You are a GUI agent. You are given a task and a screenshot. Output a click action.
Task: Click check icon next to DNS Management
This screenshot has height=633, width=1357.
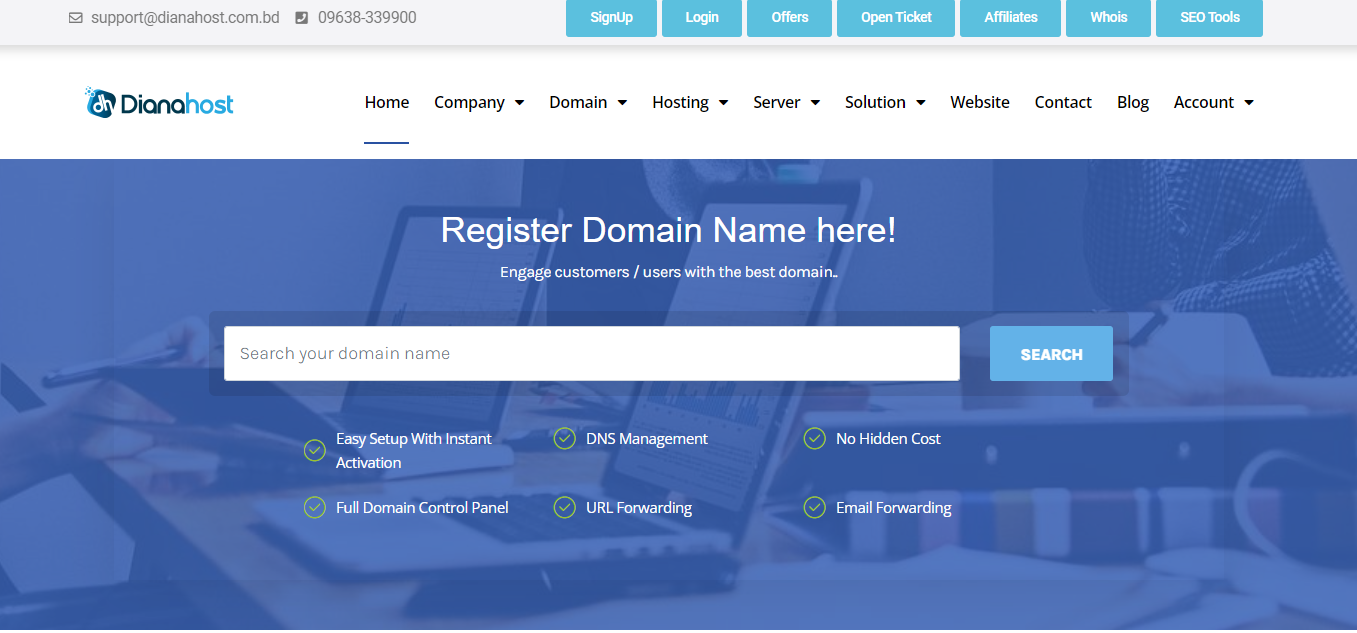coord(564,439)
